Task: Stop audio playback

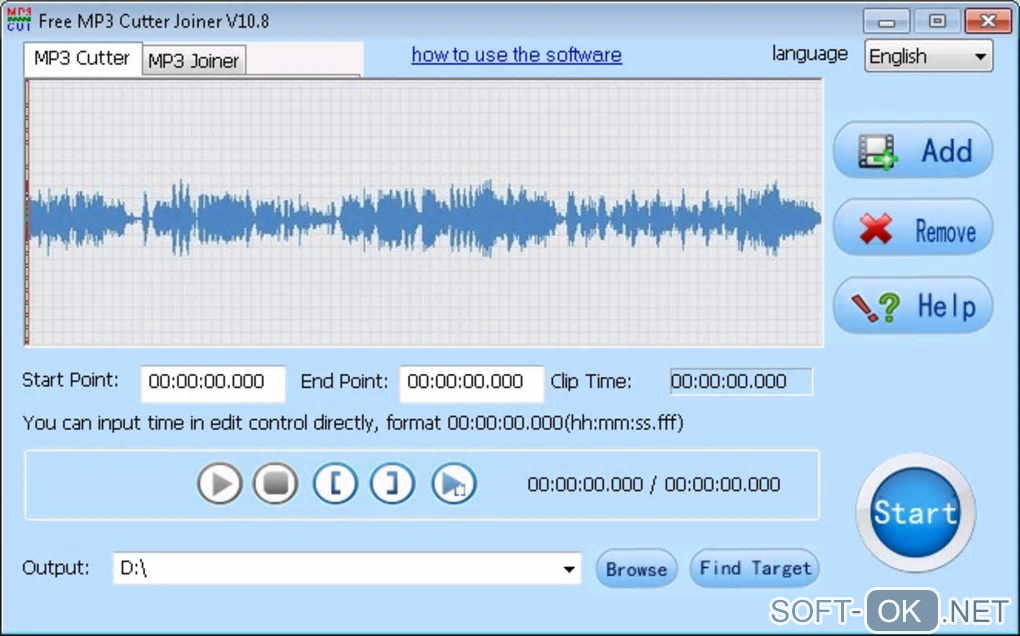Action: pyautogui.click(x=276, y=483)
